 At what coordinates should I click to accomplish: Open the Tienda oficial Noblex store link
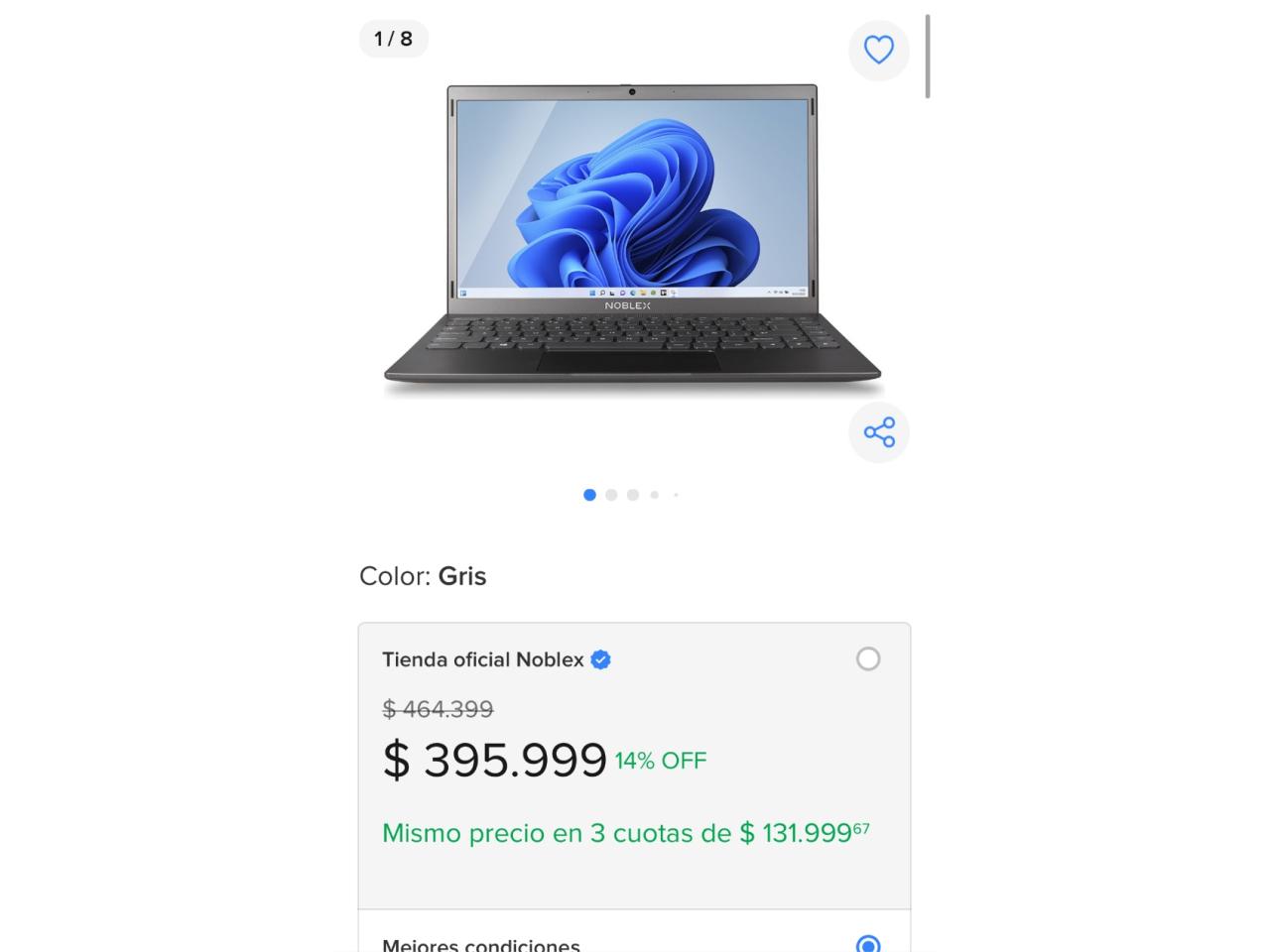click(483, 659)
